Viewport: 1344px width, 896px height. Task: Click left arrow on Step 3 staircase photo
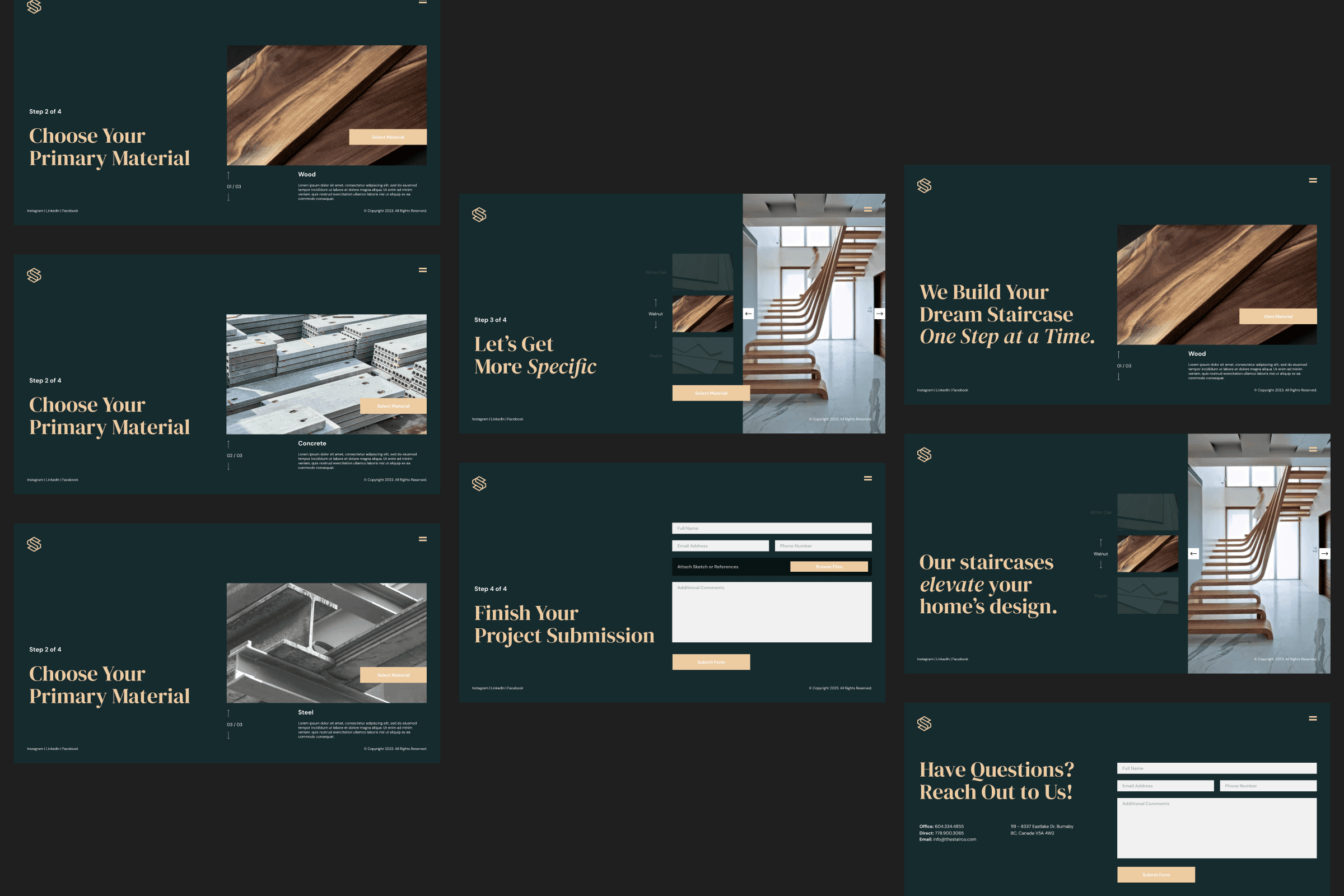748,314
